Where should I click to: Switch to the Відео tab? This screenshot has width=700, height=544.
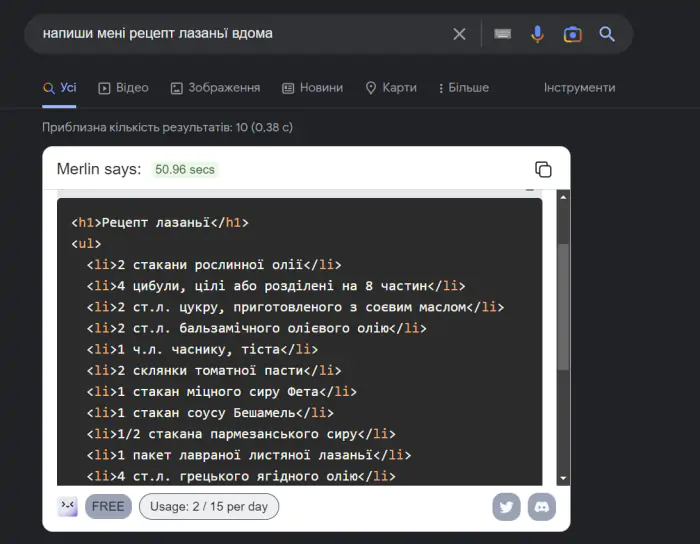tap(123, 88)
